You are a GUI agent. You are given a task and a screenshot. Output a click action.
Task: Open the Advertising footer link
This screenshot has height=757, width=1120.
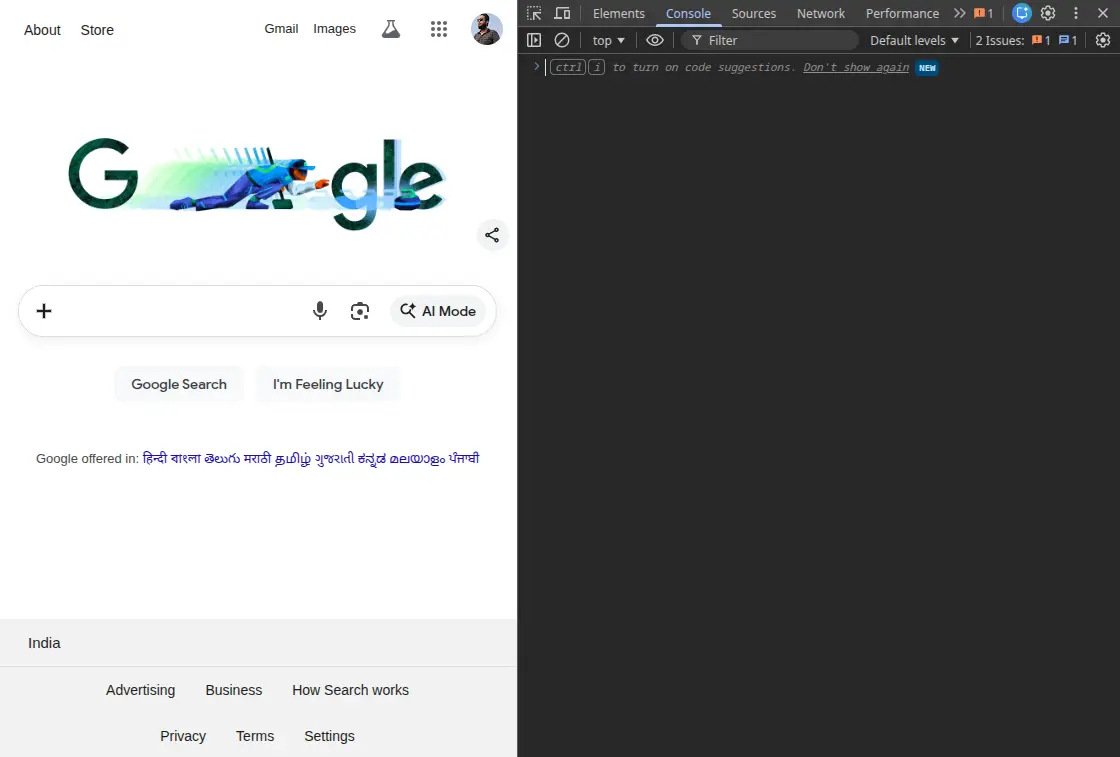point(141,690)
